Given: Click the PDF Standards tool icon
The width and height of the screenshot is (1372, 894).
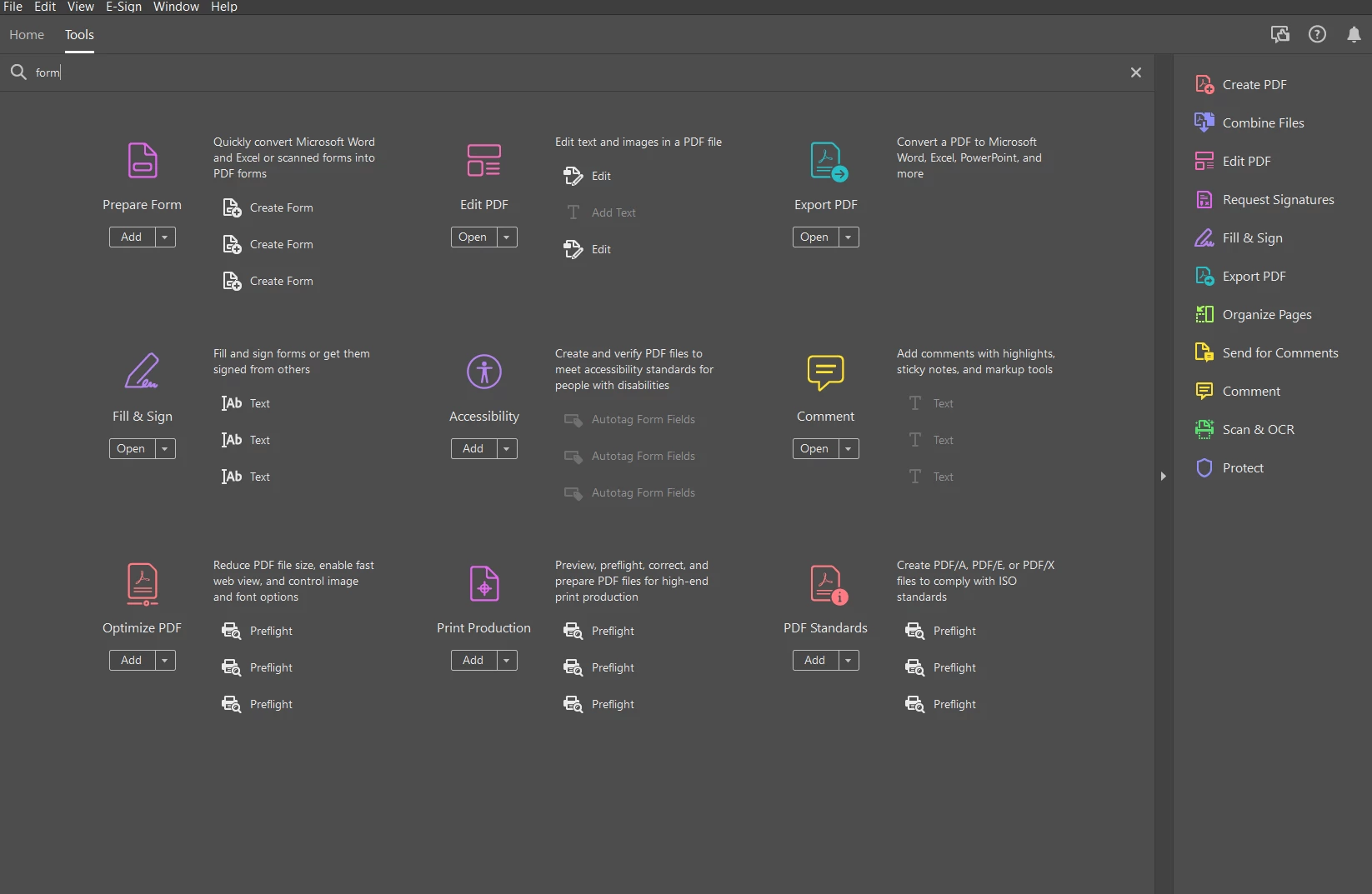Looking at the screenshot, I should [829, 585].
